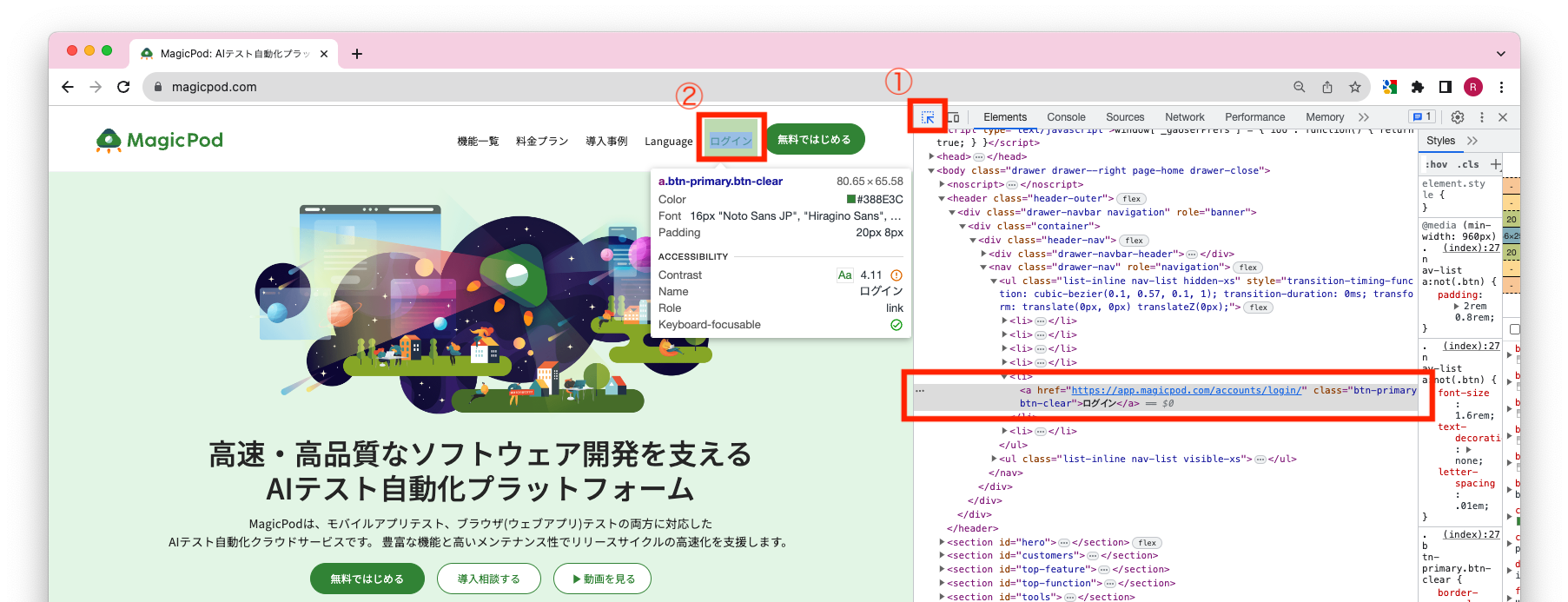The height and width of the screenshot is (602, 1568).
Task: Focus the address bar showing magicpod.com
Action: [x=721, y=87]
